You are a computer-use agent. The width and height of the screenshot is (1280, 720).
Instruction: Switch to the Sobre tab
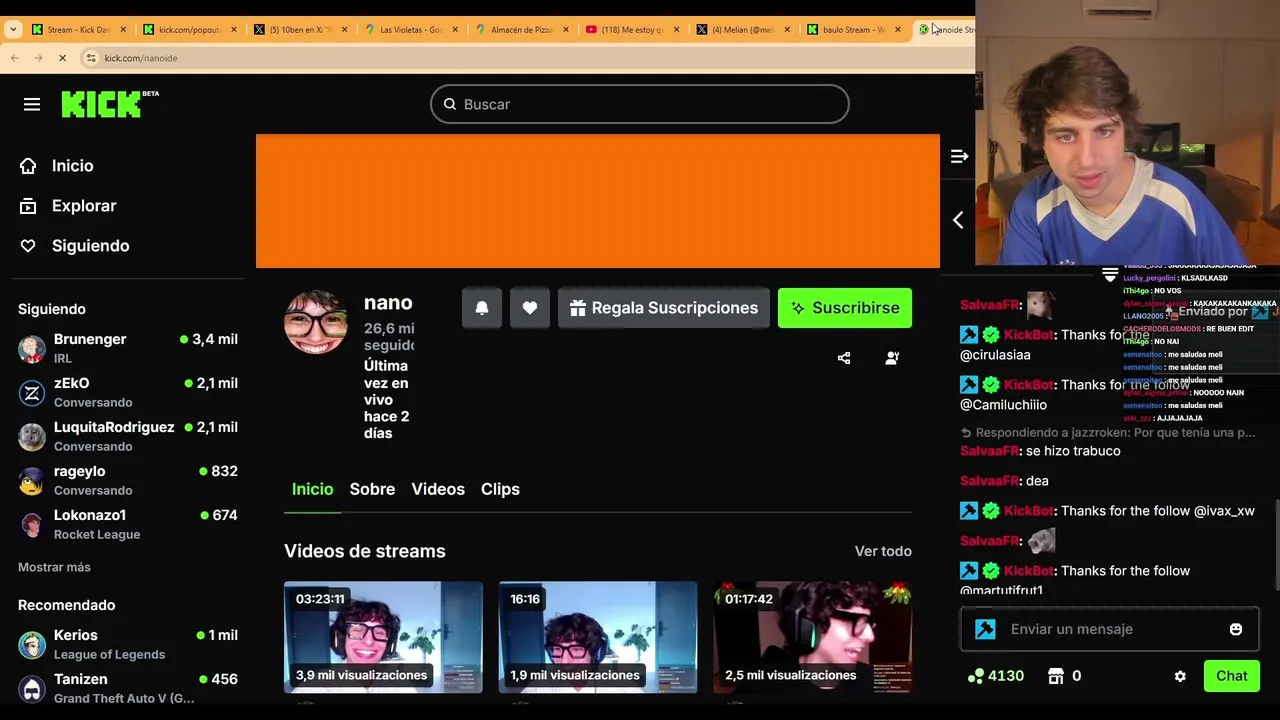(372, 489)
